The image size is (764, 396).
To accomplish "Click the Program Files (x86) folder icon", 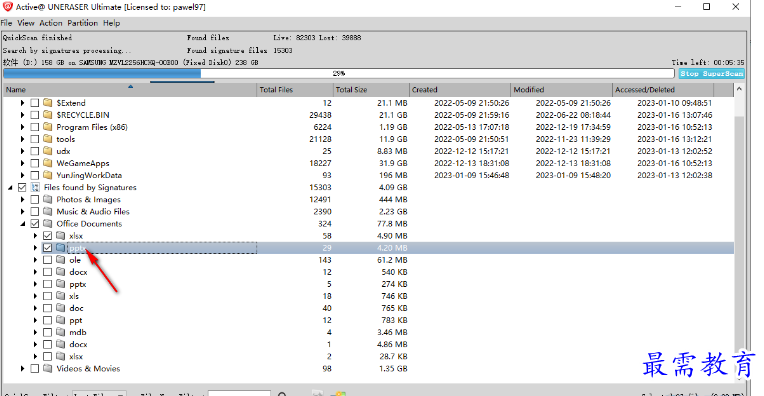I will click(x=47, y=127).
